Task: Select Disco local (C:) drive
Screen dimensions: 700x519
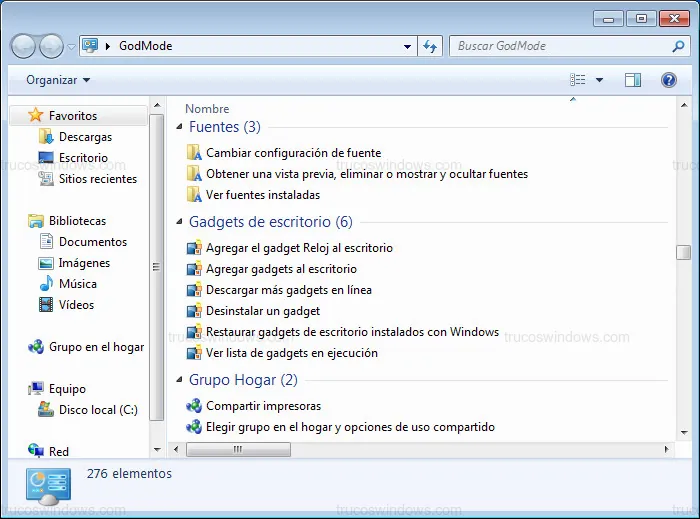Action: [x=97, y=410]
